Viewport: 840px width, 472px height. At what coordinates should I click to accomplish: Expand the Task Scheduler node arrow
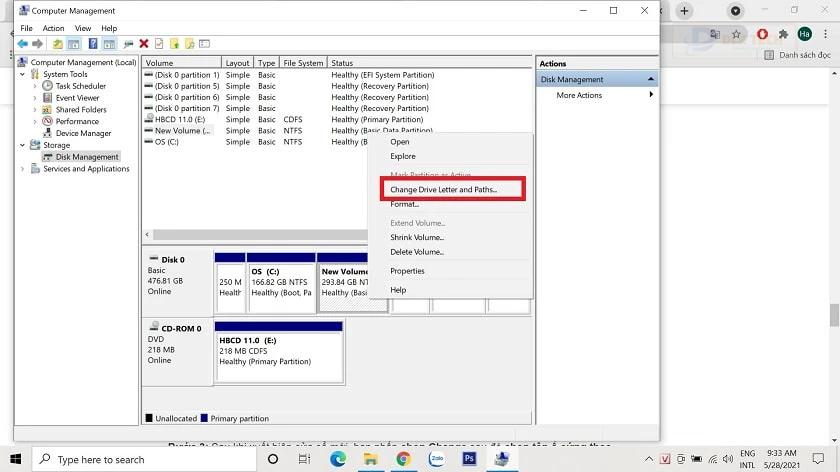[35, 86]
